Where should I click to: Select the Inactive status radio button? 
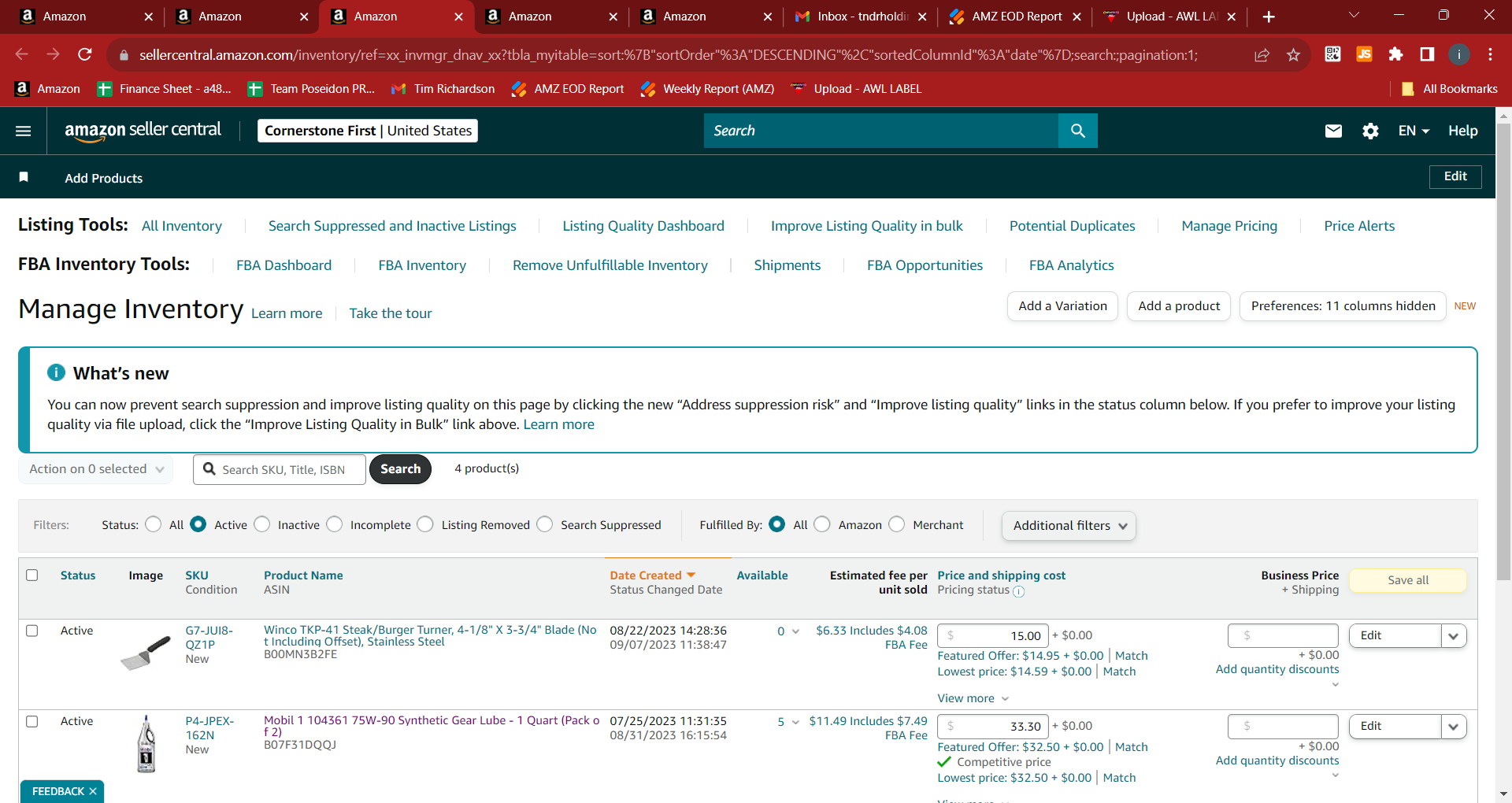point(262,524)
